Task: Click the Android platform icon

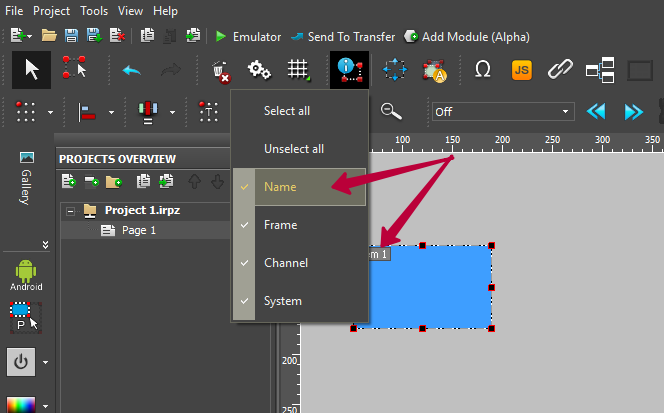Action: 26,273
